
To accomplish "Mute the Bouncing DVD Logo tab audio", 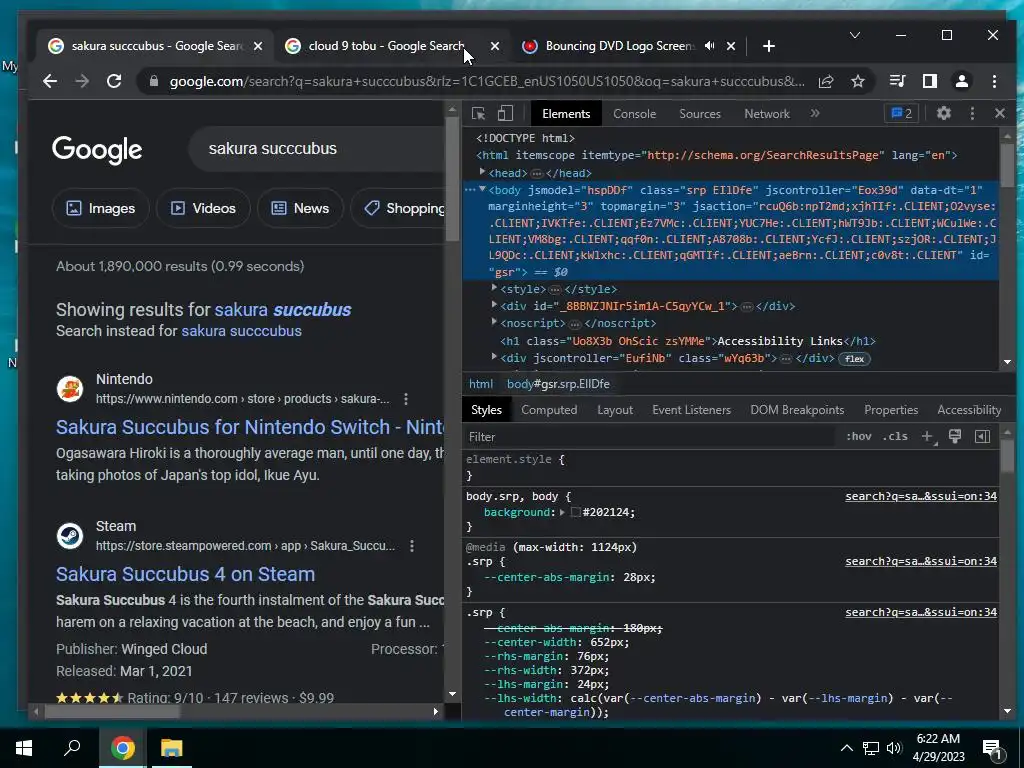I will point(710,46).
